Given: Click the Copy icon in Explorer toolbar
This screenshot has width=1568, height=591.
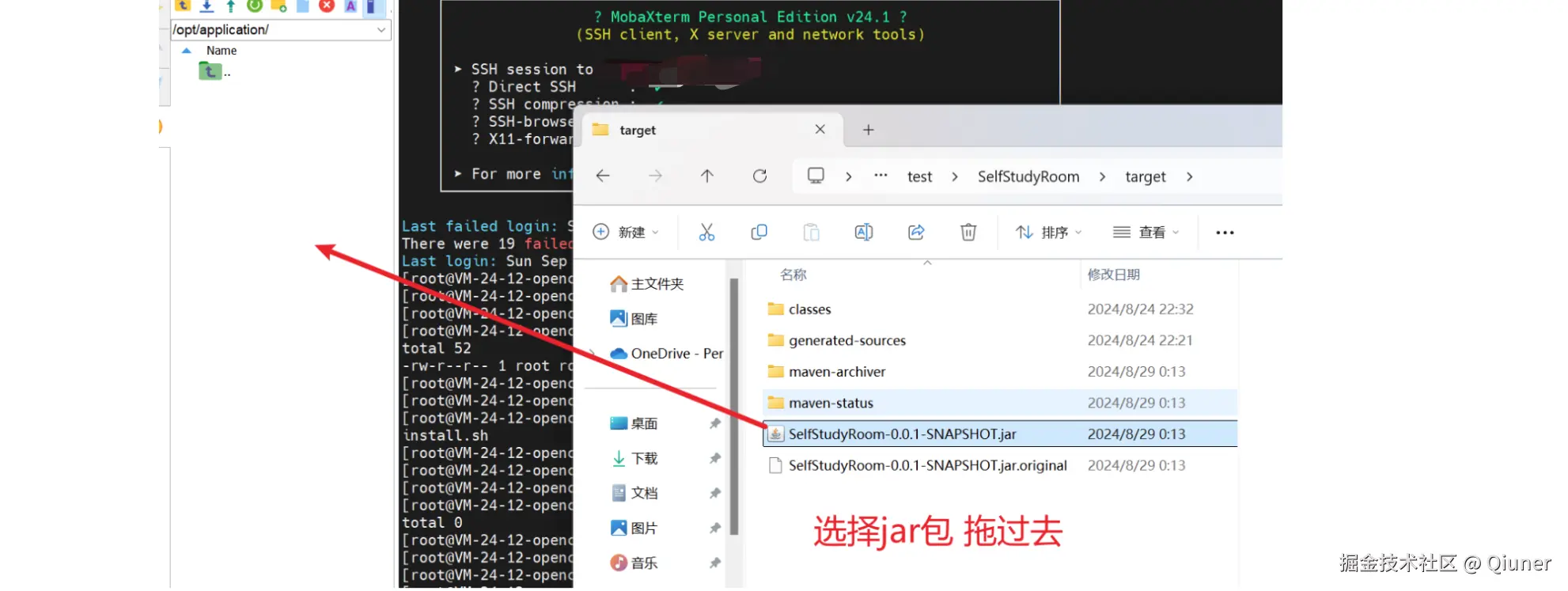Looking at the screenshot, I should tap(759, 232).
